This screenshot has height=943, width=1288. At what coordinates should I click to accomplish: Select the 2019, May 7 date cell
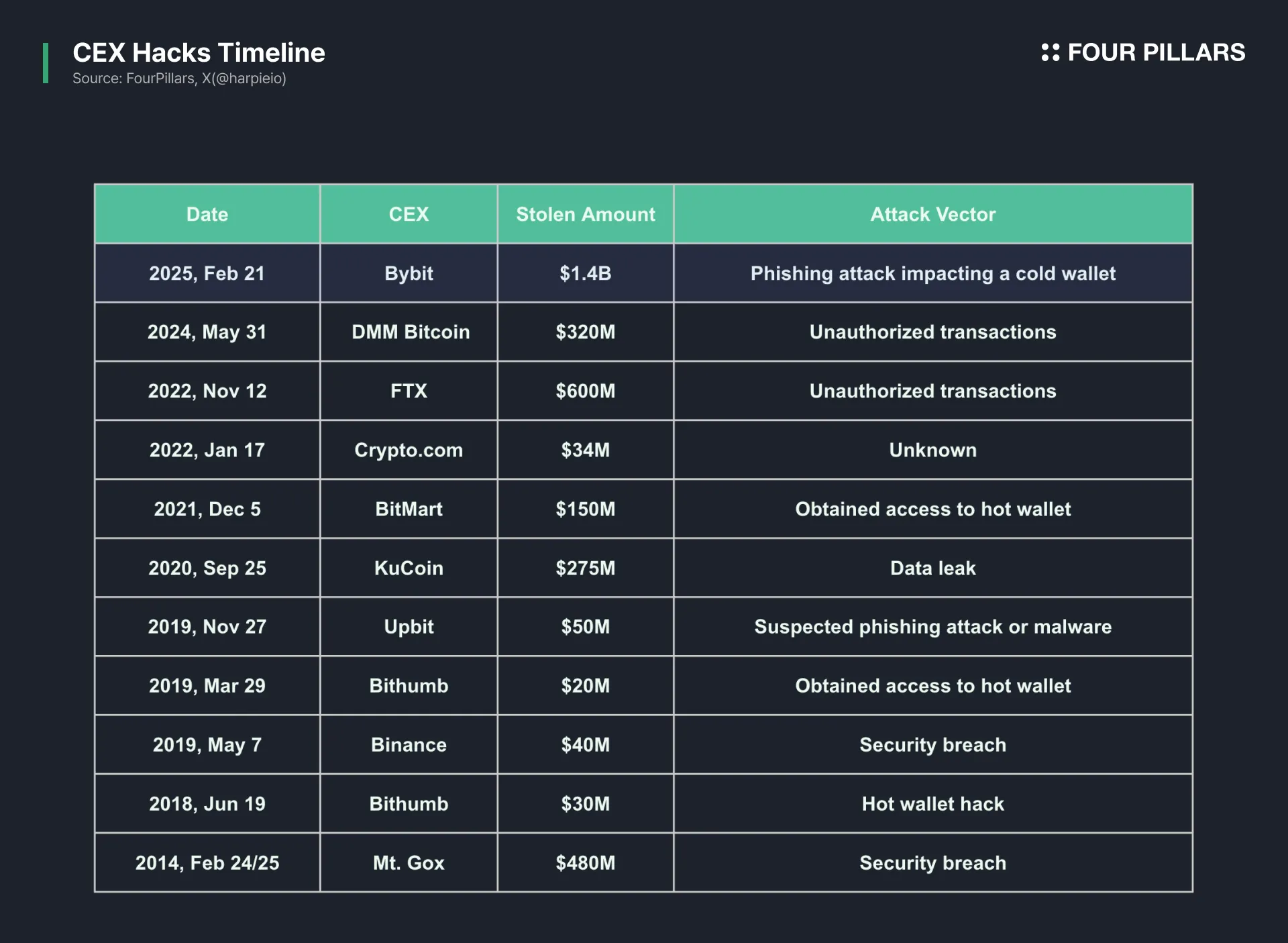pyautogui.click(x=207, y=745)
